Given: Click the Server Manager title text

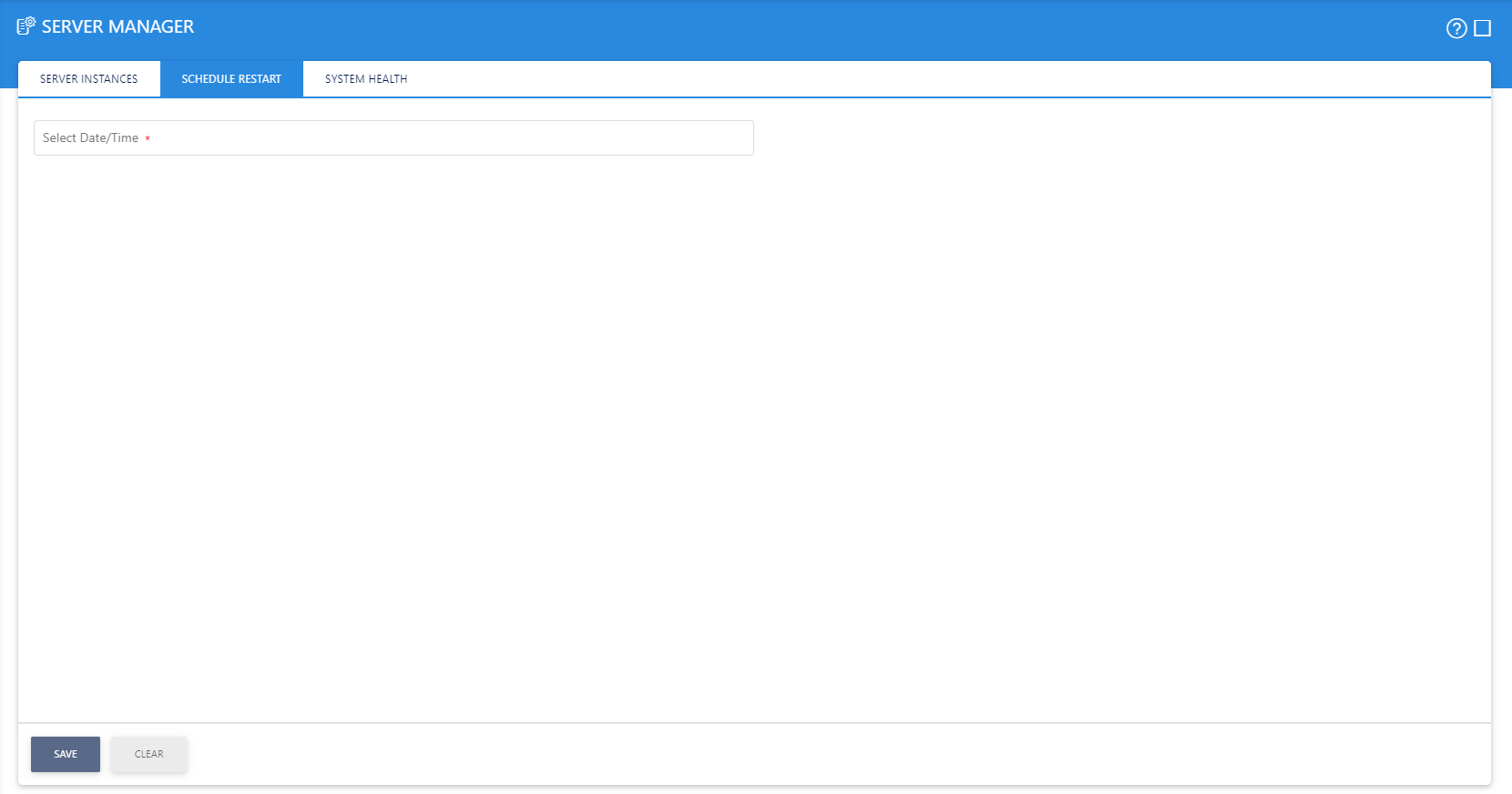Looking at the screenshot, I should [117, 26].
